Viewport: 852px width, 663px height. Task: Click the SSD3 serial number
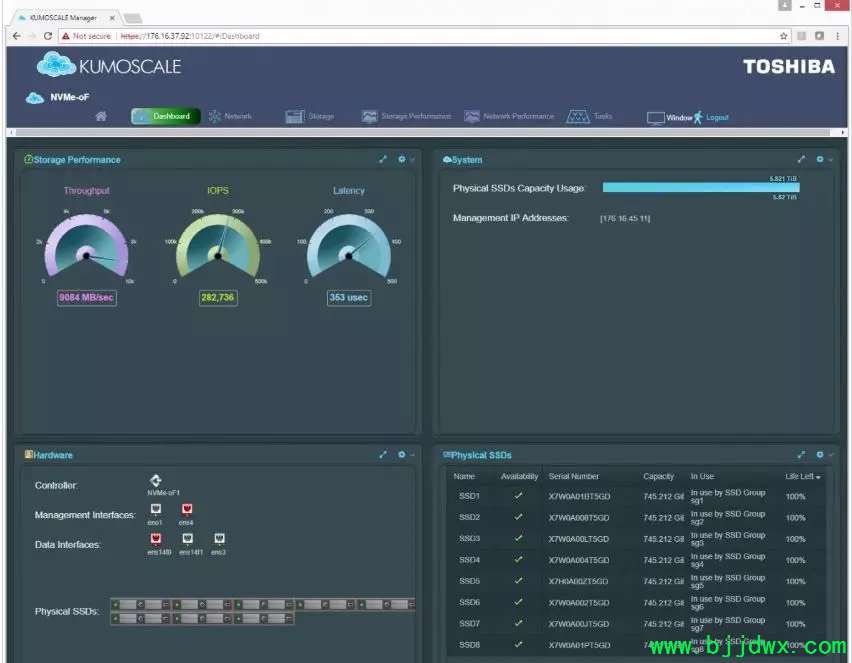pos(579,539)
